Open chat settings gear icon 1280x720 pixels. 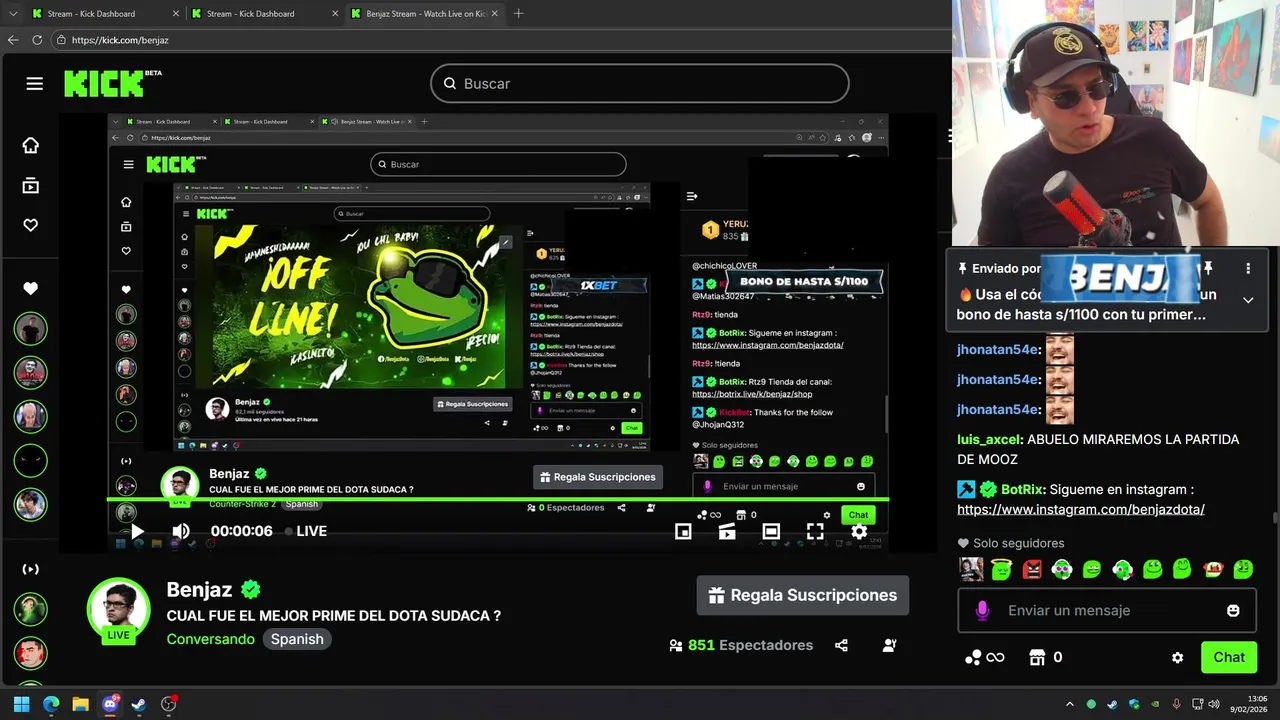[1177, 657]
